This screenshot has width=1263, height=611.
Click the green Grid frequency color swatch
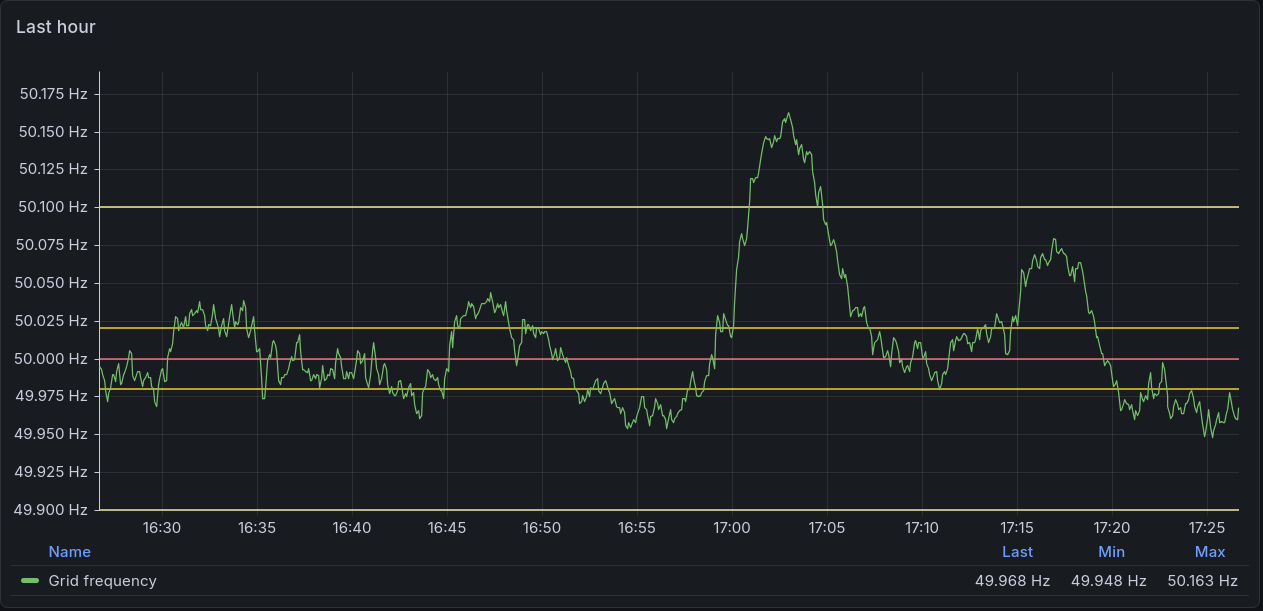[x=30, y=580]
